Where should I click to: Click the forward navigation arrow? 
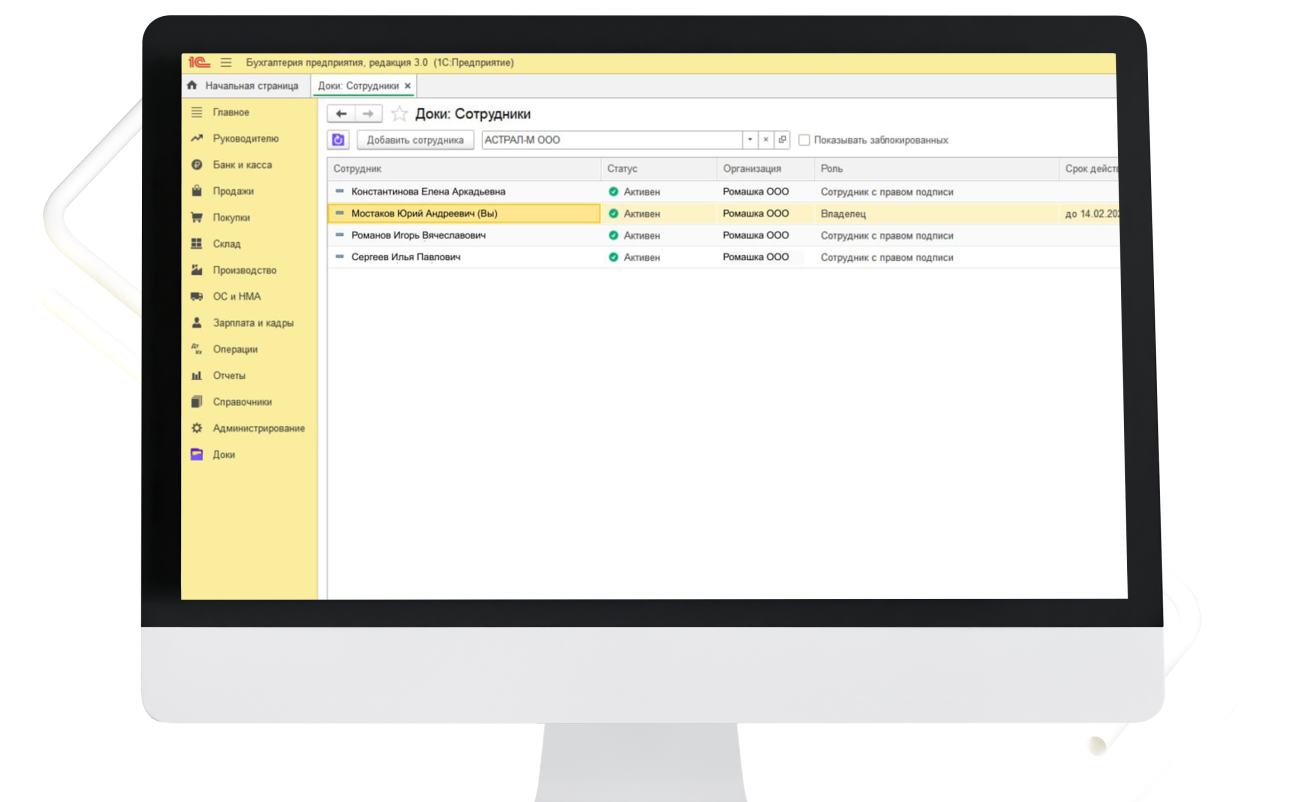coord(369,114)
